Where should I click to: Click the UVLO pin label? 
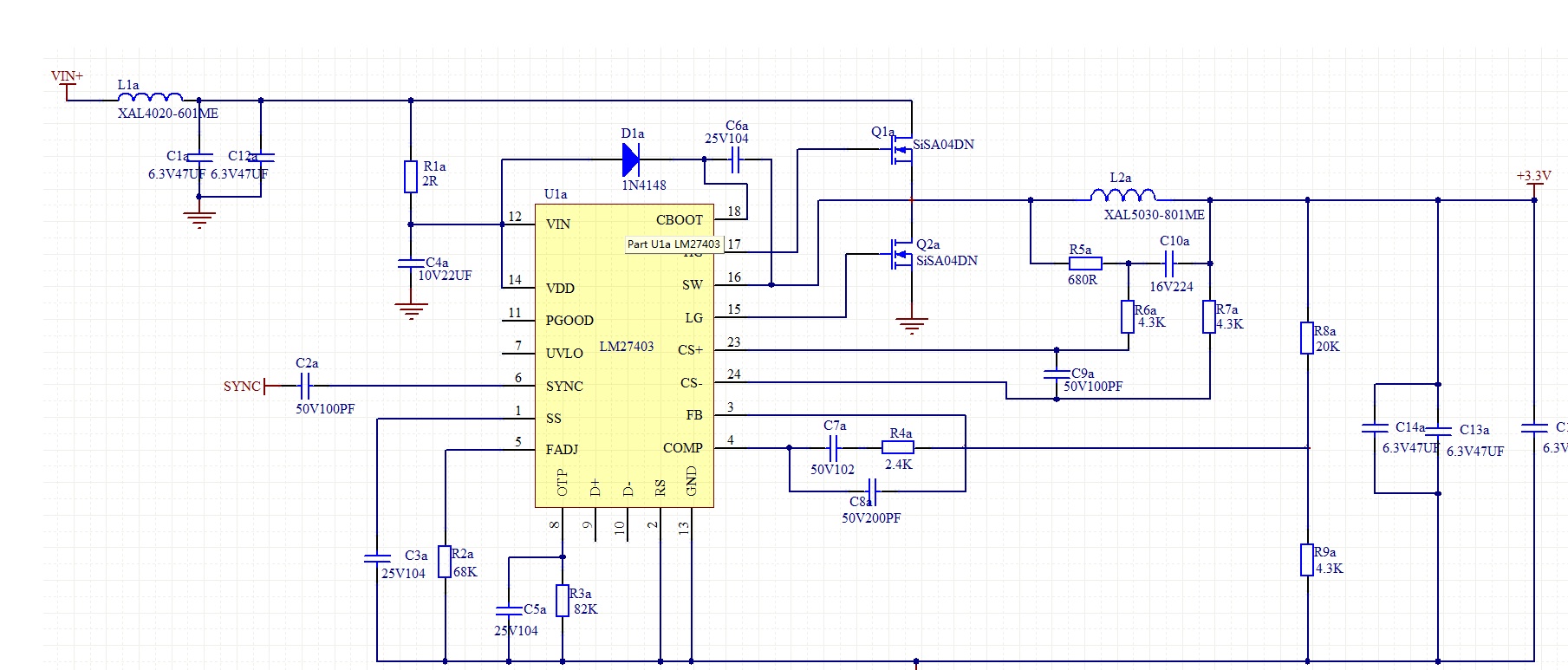pyautogui.click(x=564, y=354)
